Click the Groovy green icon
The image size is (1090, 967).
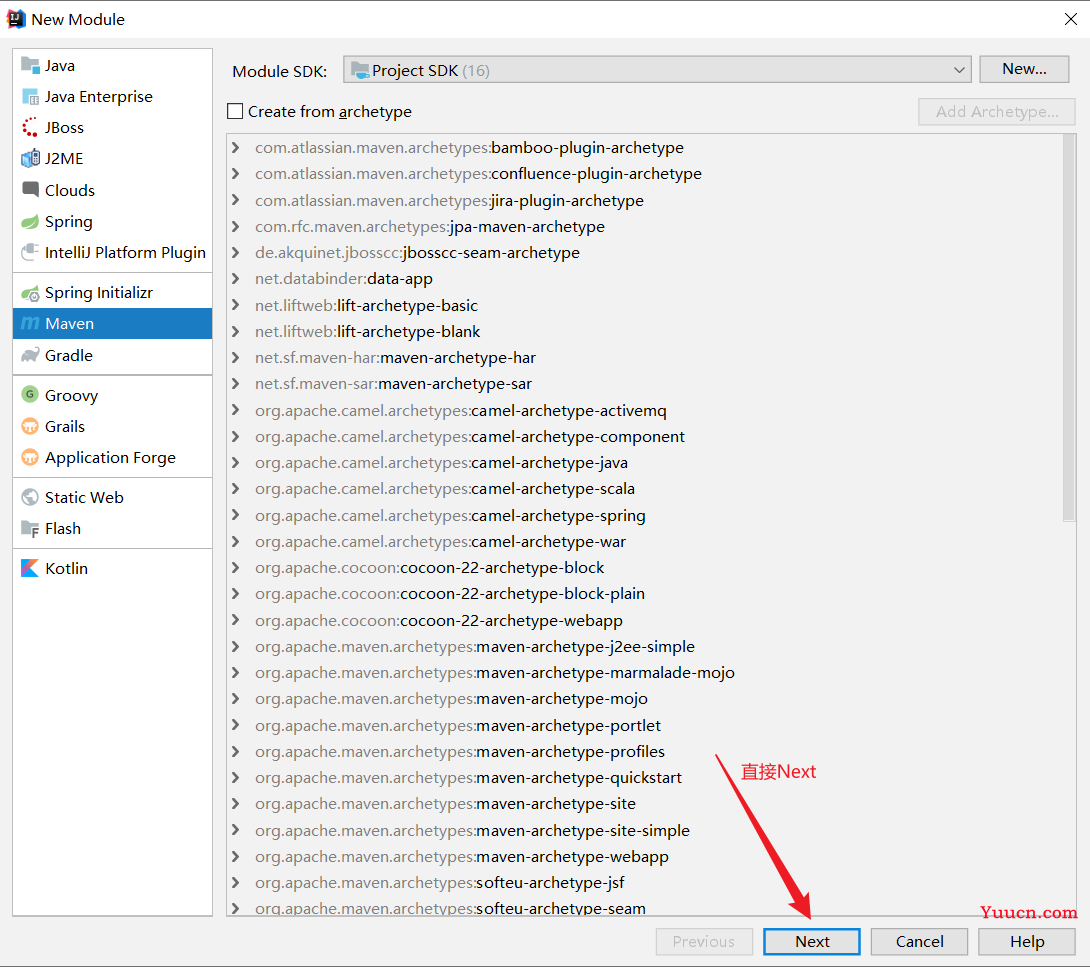tap(30, 395)
